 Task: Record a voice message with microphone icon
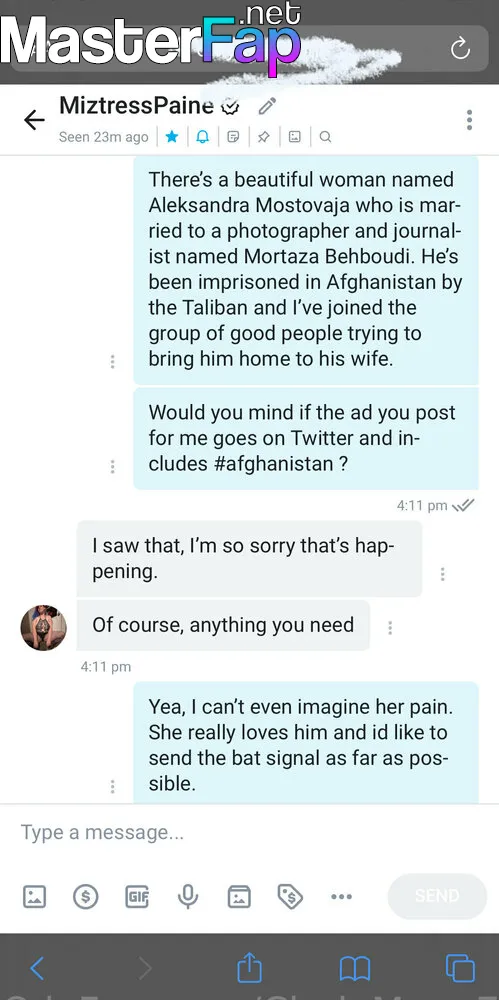pos(188,897)
